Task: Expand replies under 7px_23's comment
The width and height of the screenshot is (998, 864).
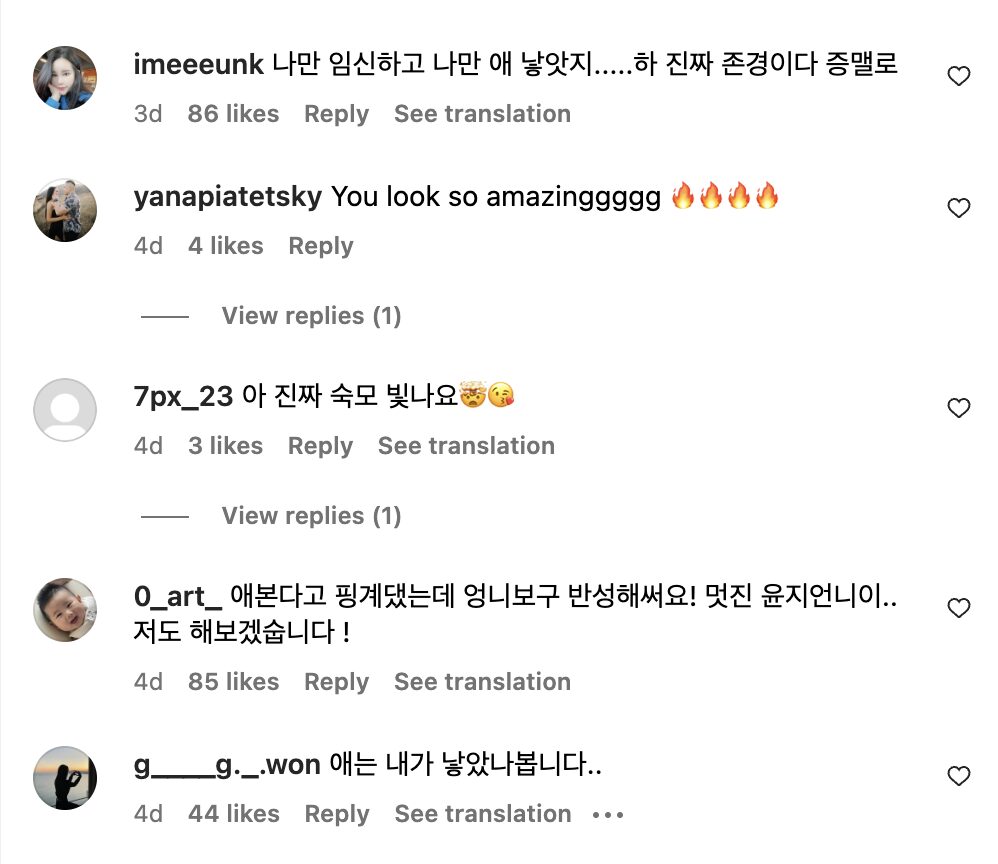Action: pyautogui.click(x=311, y=516)
